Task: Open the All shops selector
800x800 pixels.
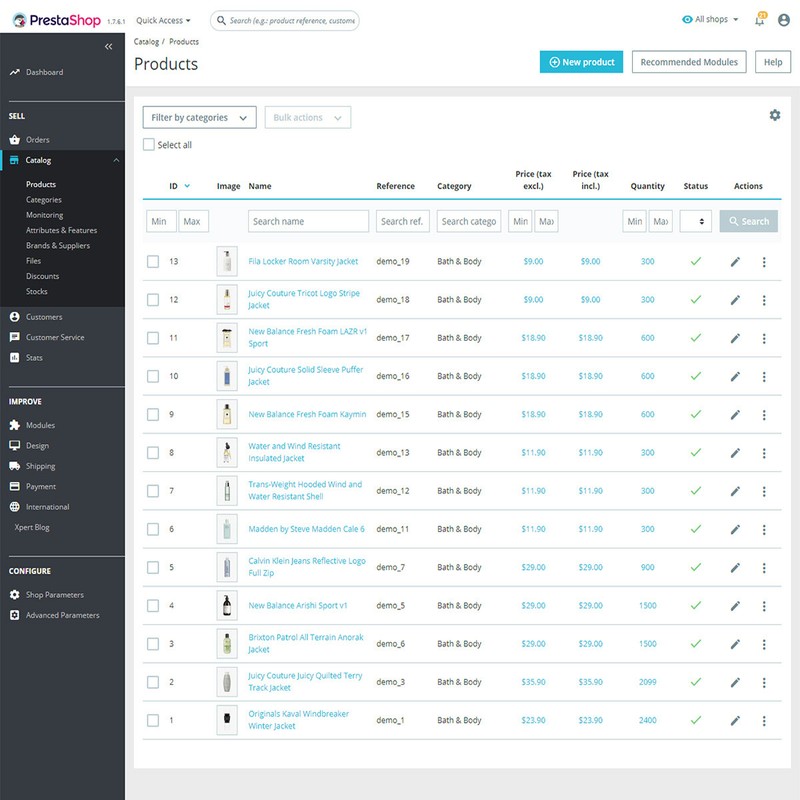Action: [710, 19]
